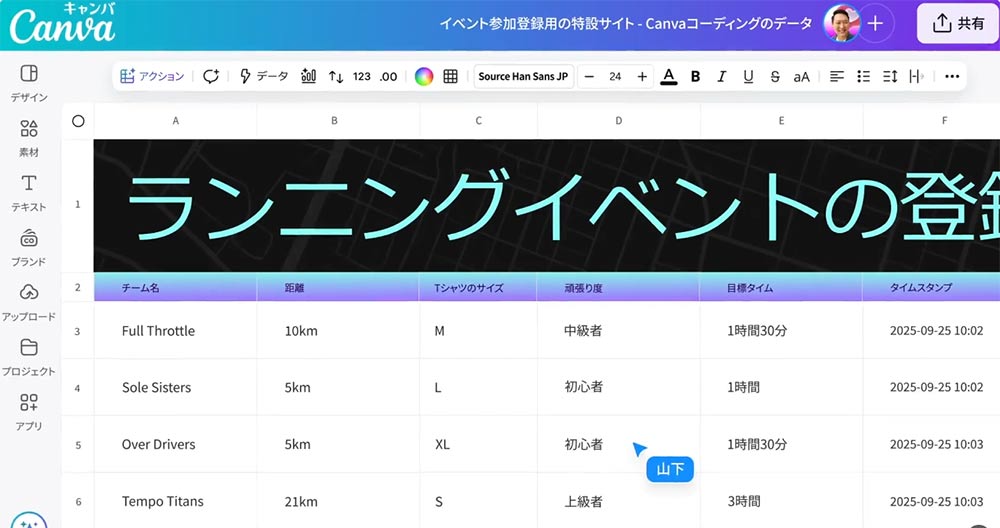The width and height of the screenshot is (1000, 528).
Task: Open the ブランド brand panel
Action: coord(29,246)
